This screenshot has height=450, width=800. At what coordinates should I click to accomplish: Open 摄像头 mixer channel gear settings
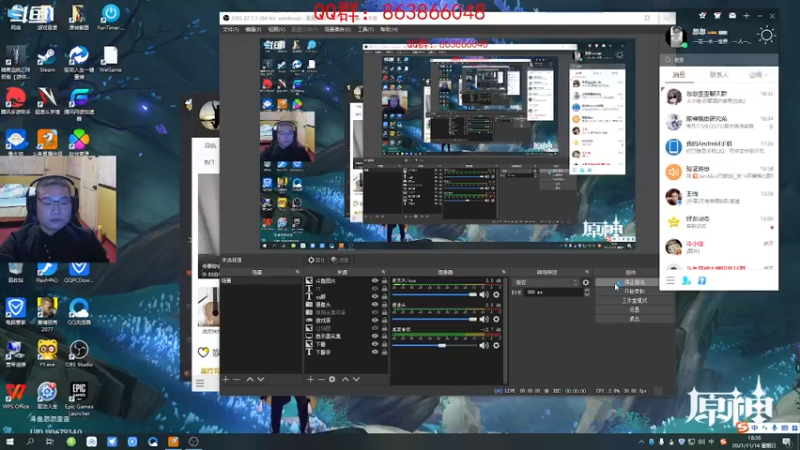496,319
